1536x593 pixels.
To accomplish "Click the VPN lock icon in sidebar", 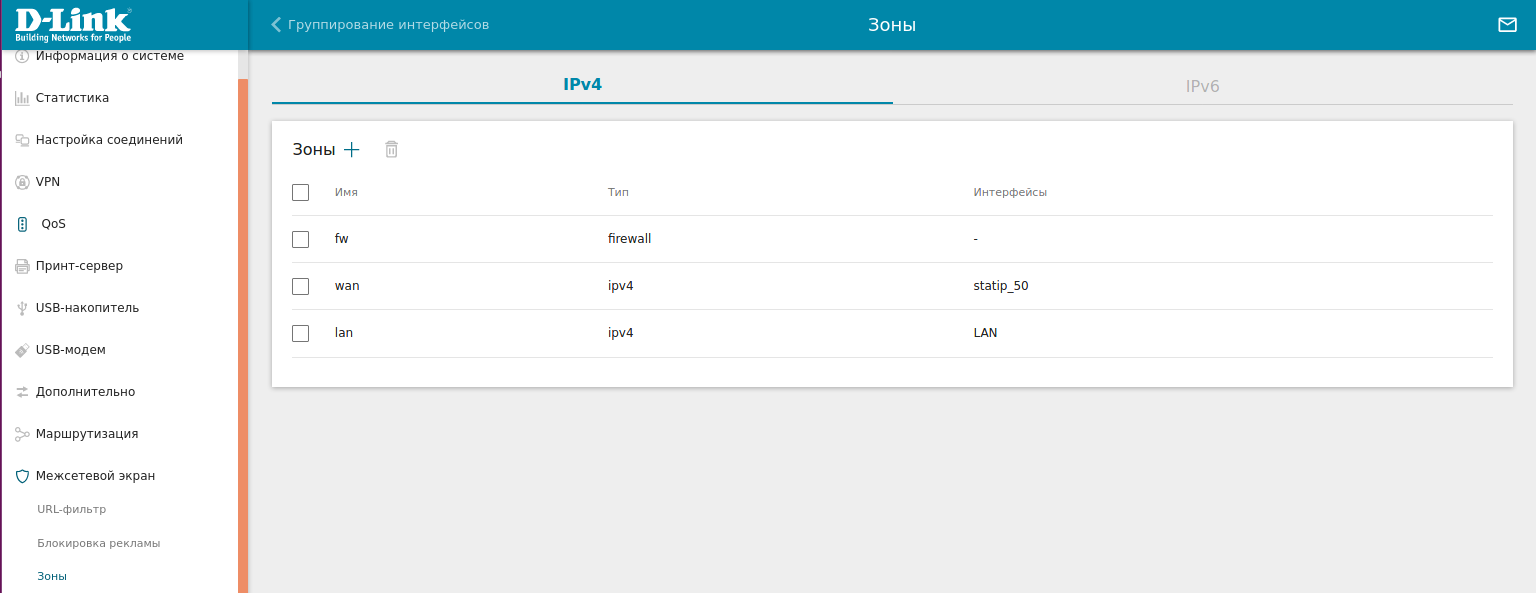I will pyautogui.click(x=22, y=182).
